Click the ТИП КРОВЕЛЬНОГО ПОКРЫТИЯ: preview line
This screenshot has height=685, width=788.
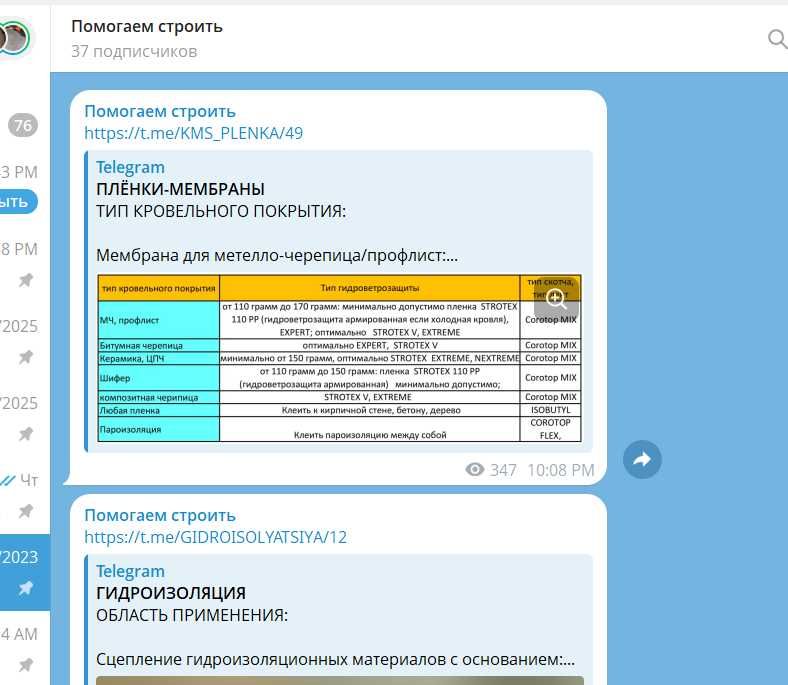coord(221,211)
